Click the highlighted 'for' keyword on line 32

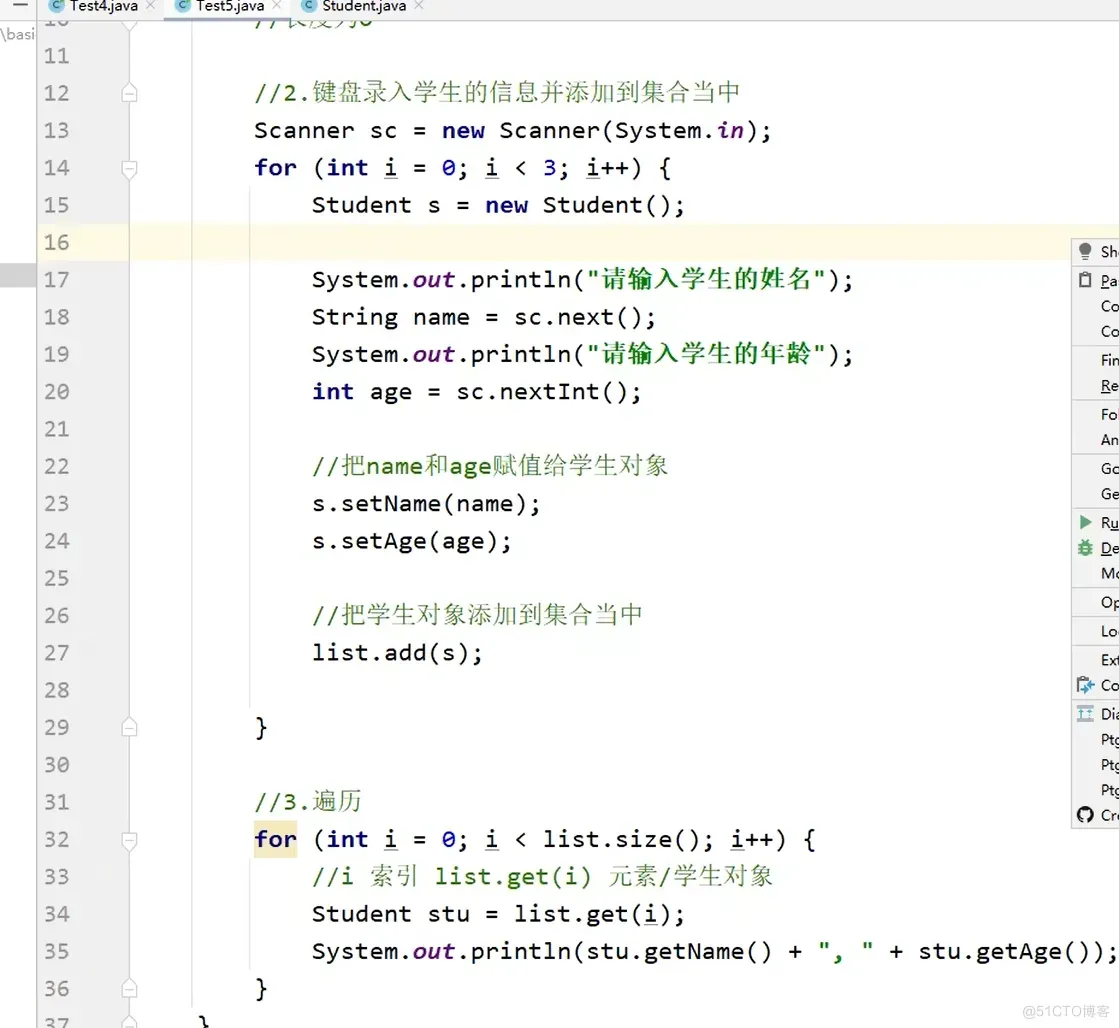[275, 840]
